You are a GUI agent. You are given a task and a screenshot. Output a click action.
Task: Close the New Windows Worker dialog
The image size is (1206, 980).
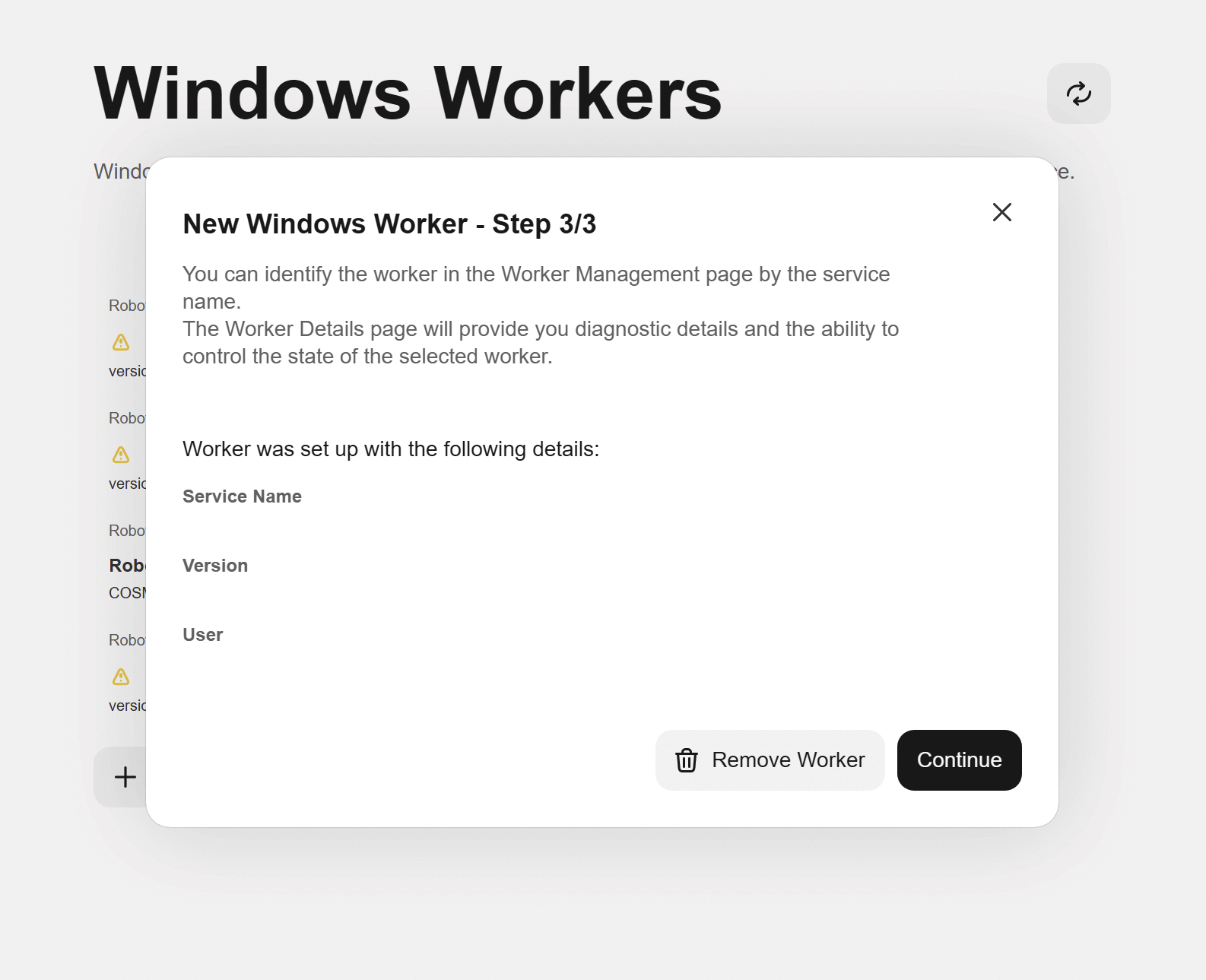tap(1002, 212)
